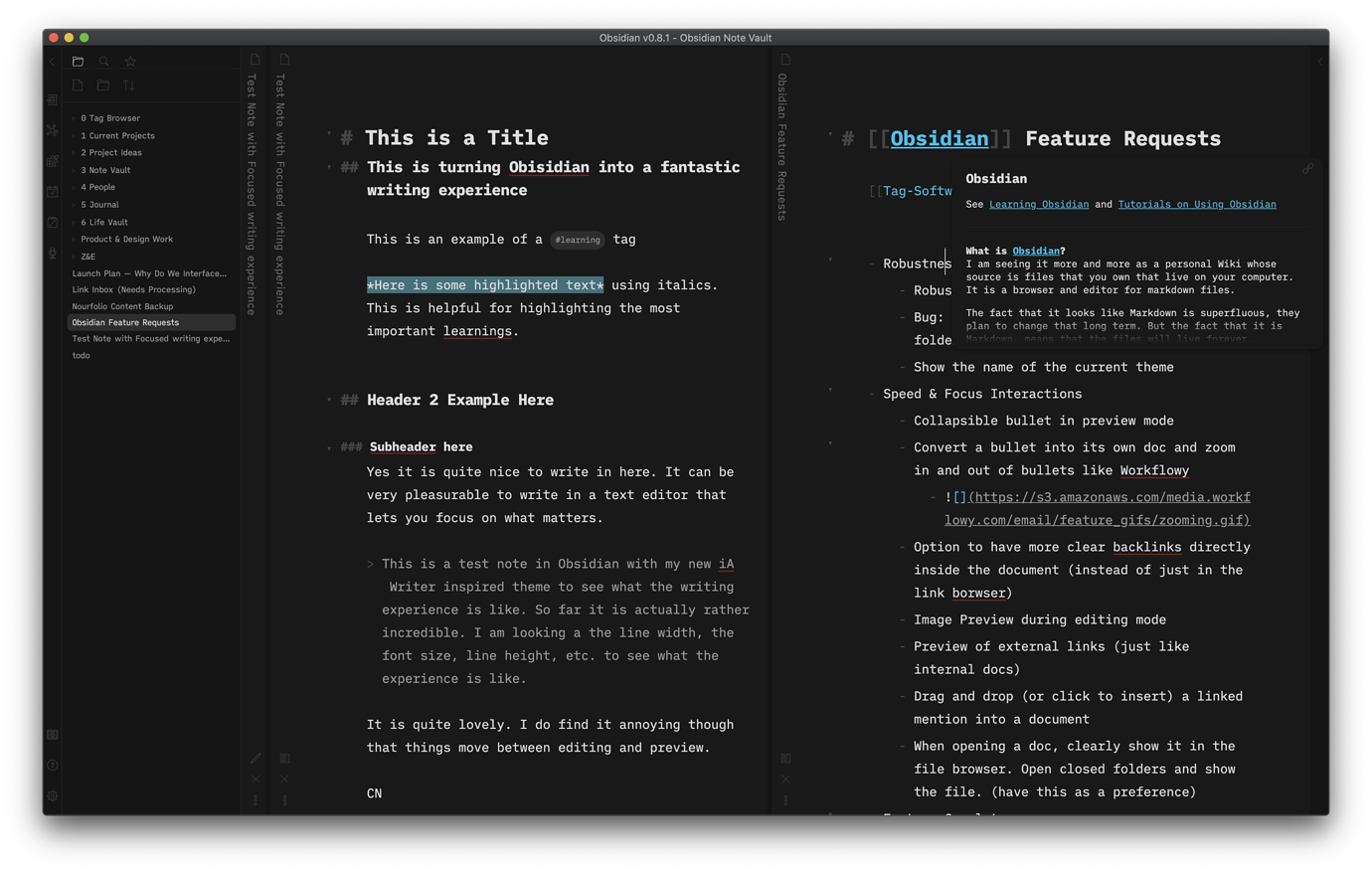Select the highlighted italic text
This screenshot has height=871, width=1372.
485,285
